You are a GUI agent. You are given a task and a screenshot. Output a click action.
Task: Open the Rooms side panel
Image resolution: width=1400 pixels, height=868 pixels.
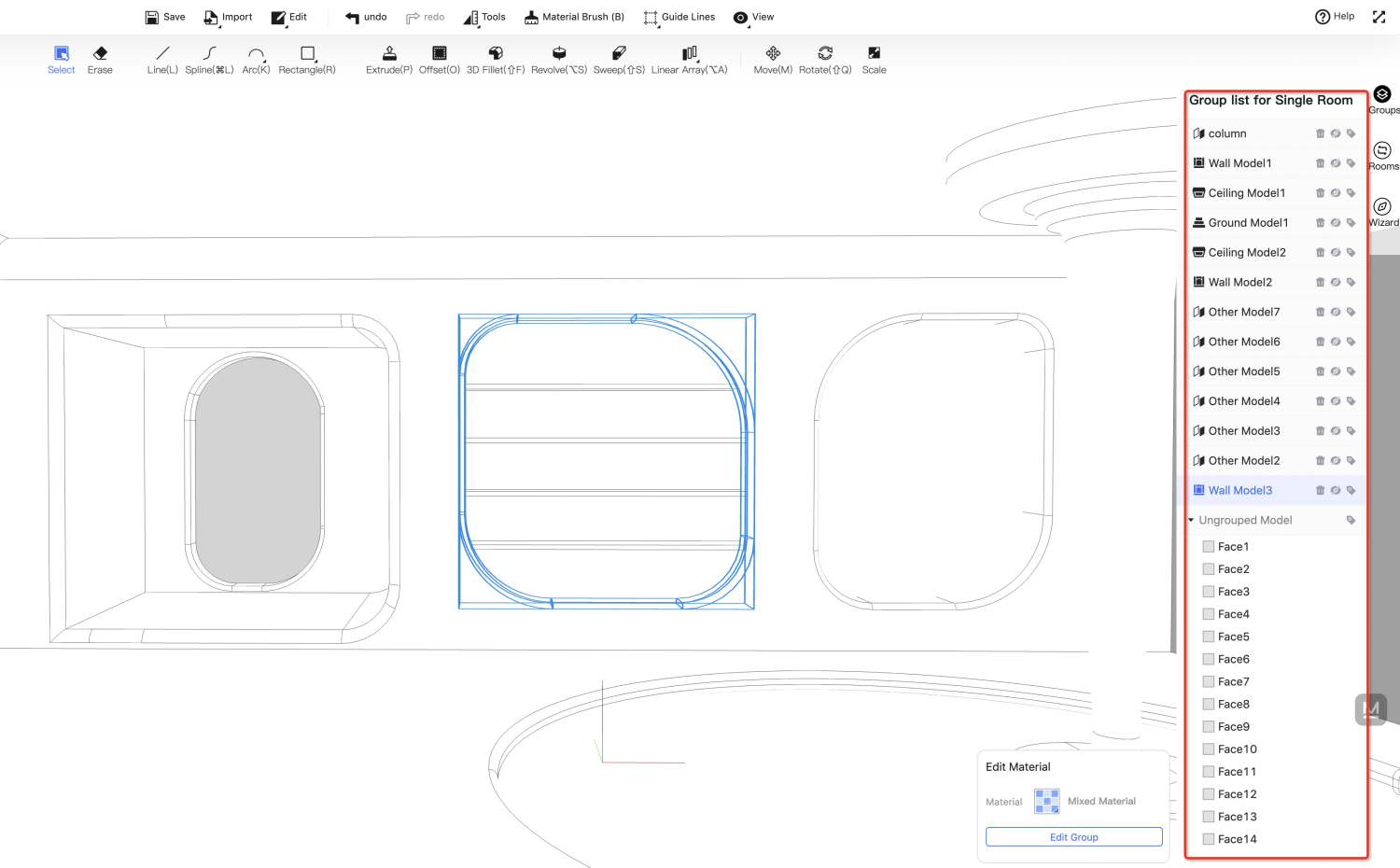pyautogui.click(x=1383, y=156)
